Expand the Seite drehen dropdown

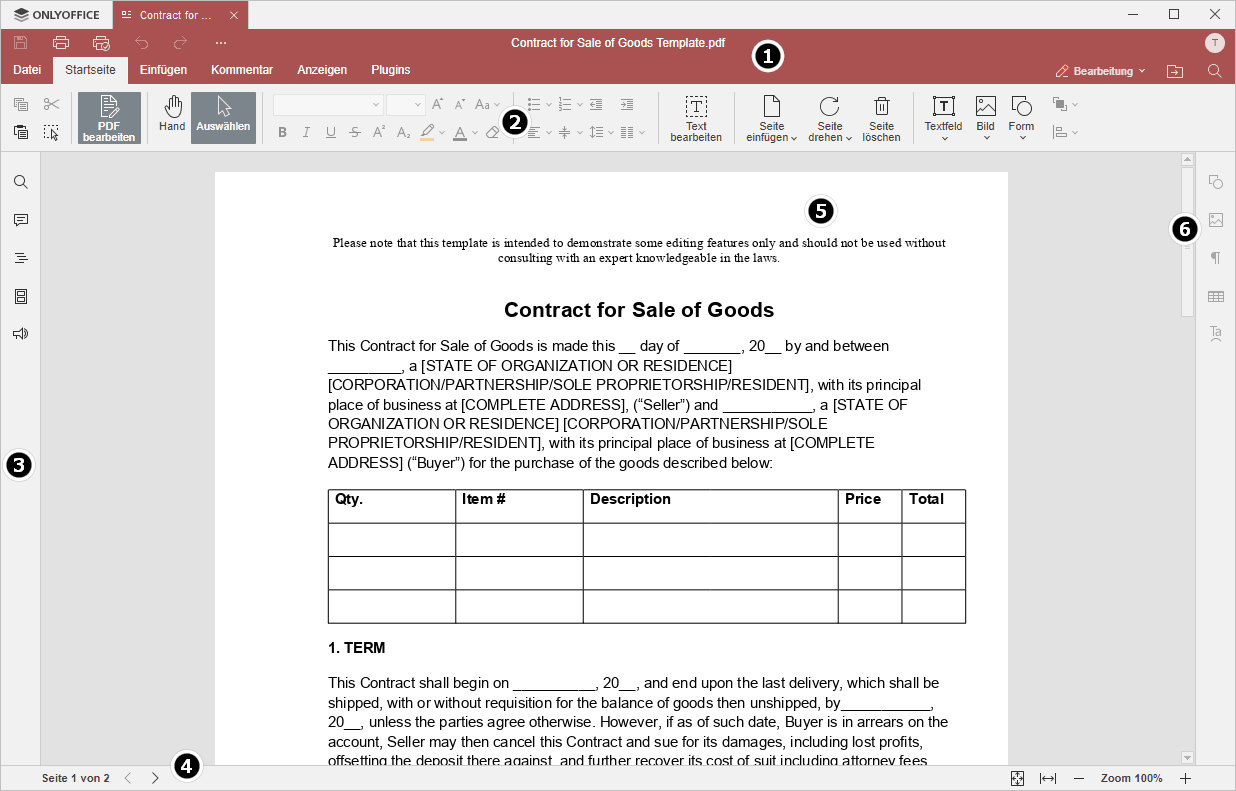coord(830,119)
